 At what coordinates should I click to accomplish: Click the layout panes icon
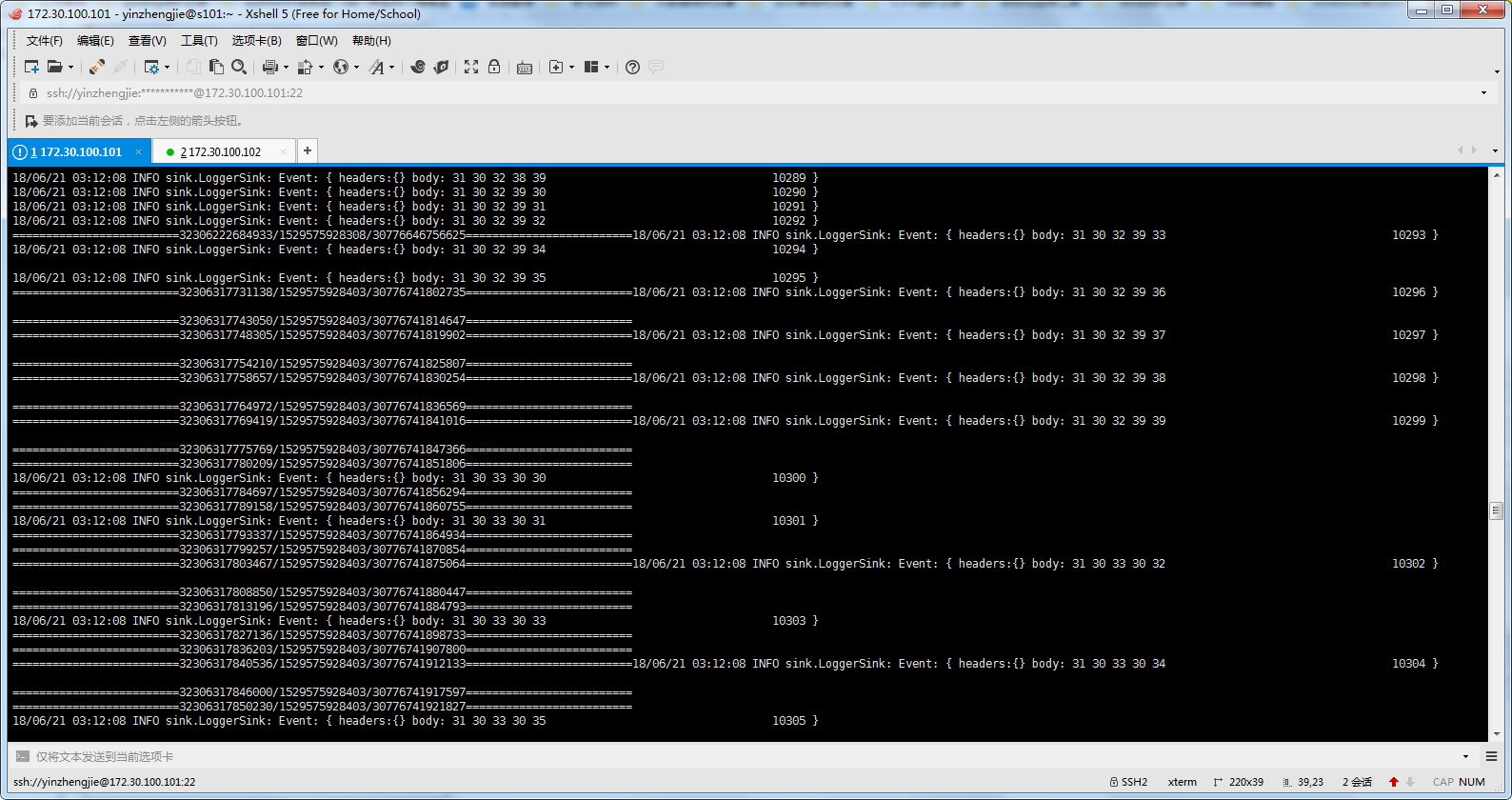pyautogui.click(x=591, y=67)
